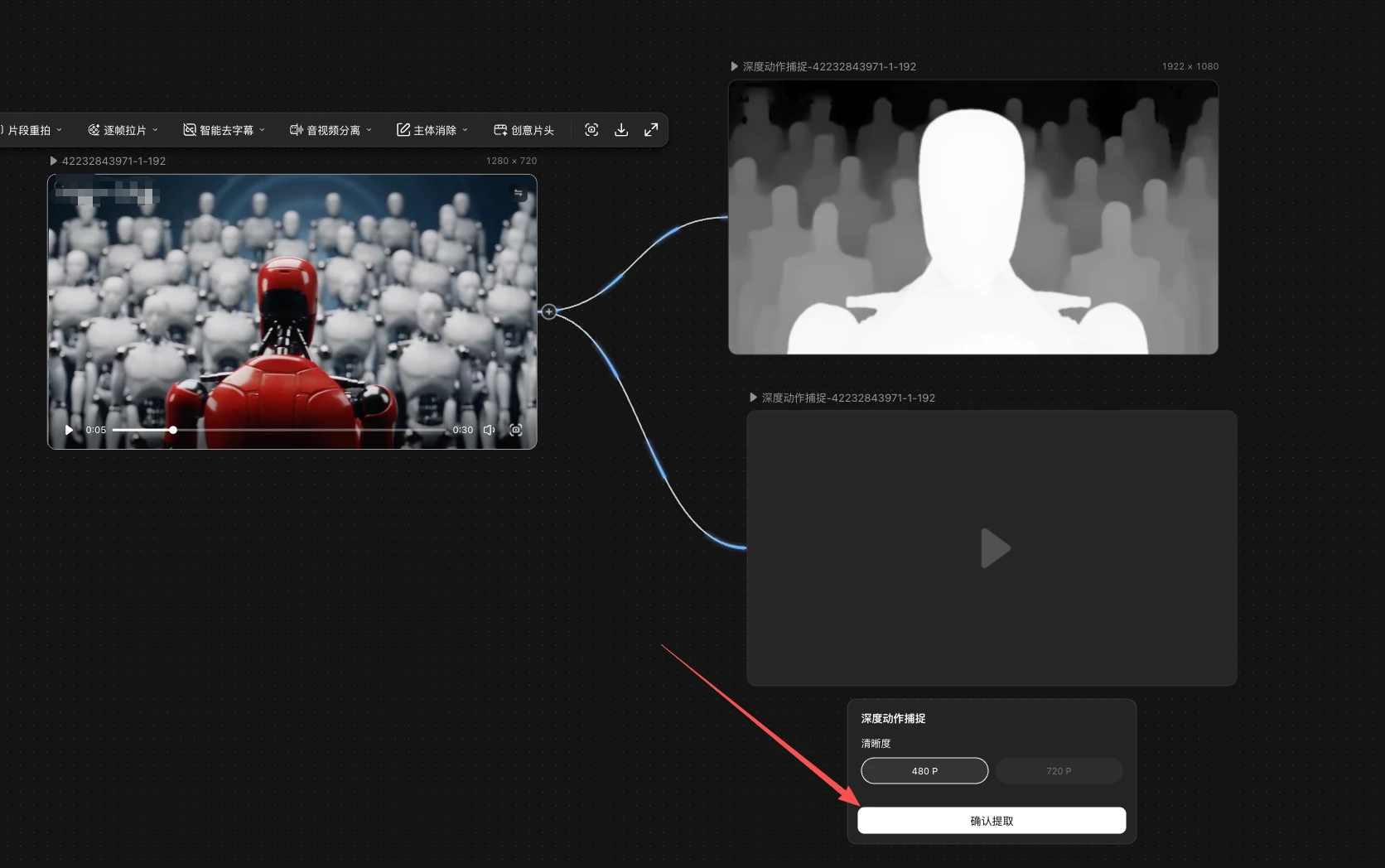Open the 创意片头 creative intro tool
Screen dimensions: 1385x868
tap(524, 130)
